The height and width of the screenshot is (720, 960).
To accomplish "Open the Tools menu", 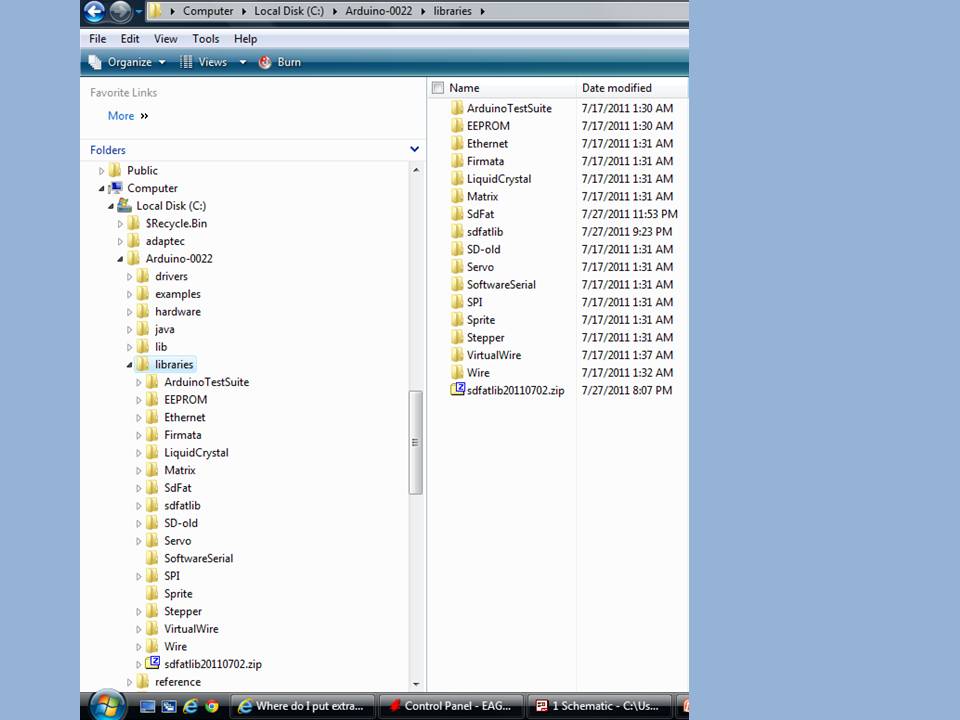I will point(205,38).
